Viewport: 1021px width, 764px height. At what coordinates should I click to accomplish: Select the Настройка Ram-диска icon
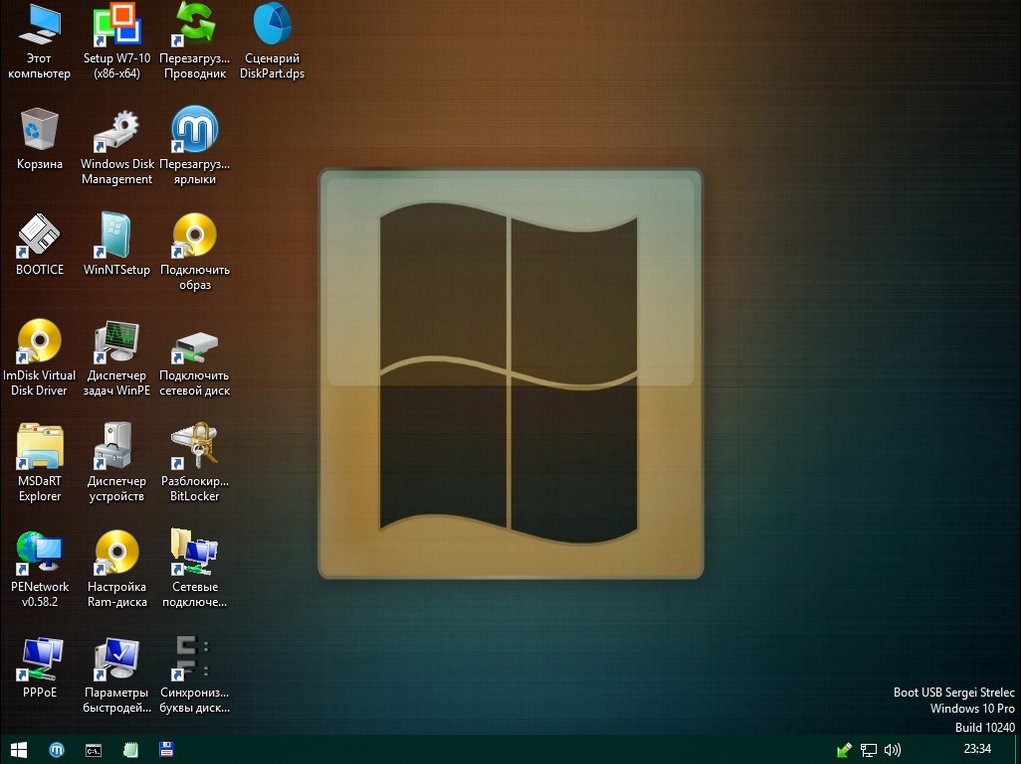click(117, 569)
